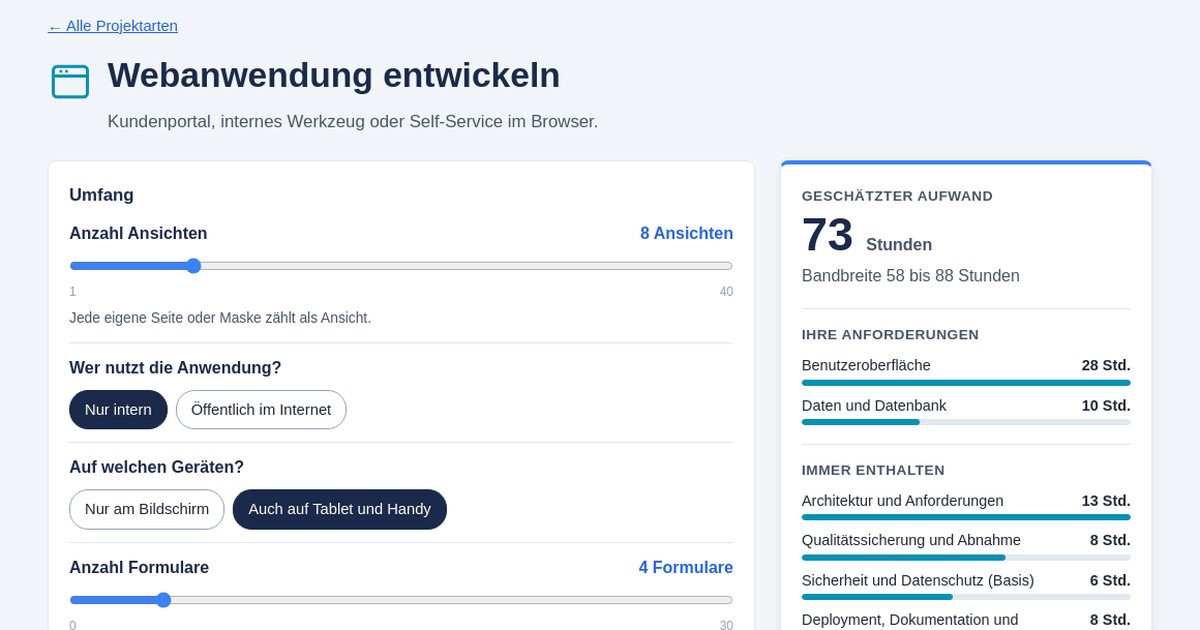Image resolution: width=1200 pixels, height=630 pixels.
Task: Choose 'Nur am Bildschirm' device option
Action: [x=147, y=509]
